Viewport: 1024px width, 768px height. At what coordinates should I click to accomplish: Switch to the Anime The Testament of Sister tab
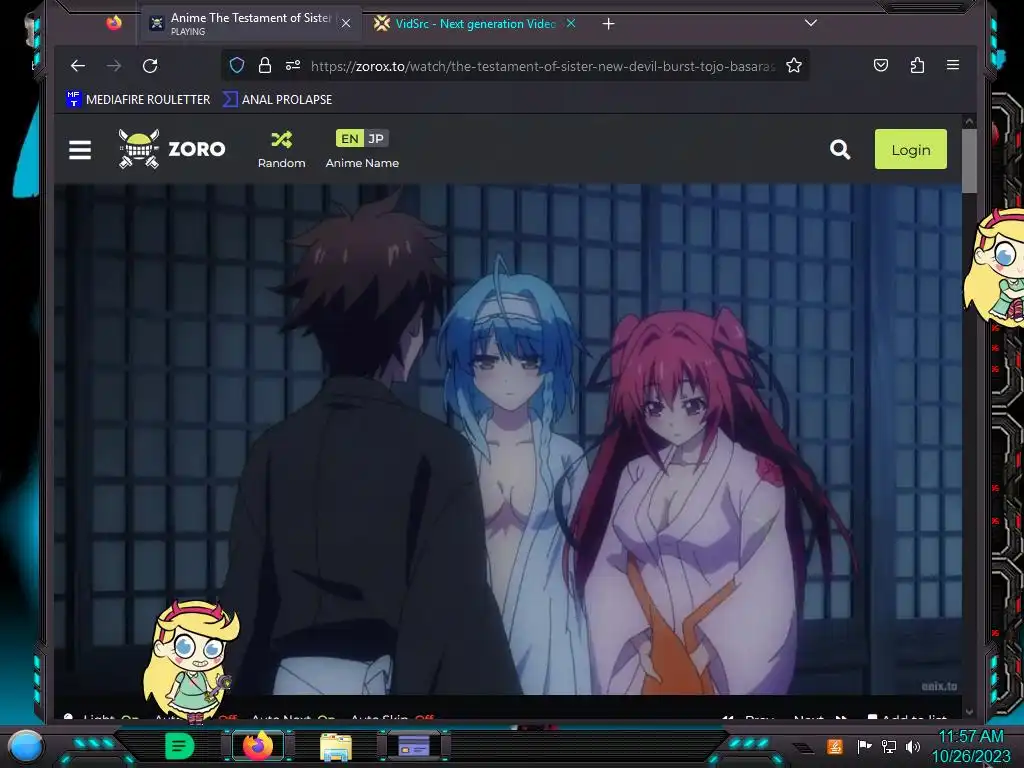click(x=250, y=24)
